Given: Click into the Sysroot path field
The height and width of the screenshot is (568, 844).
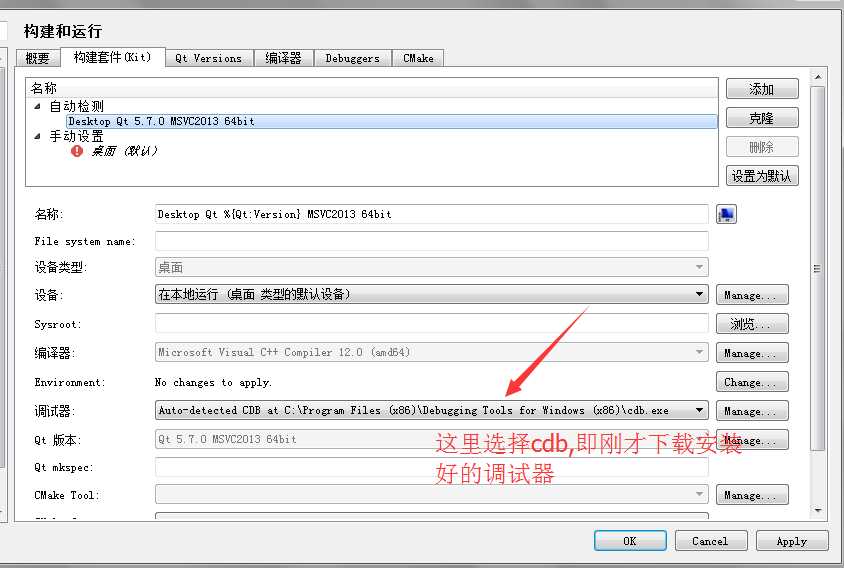Looking at the screenshot, I should (x=432, y=324).
